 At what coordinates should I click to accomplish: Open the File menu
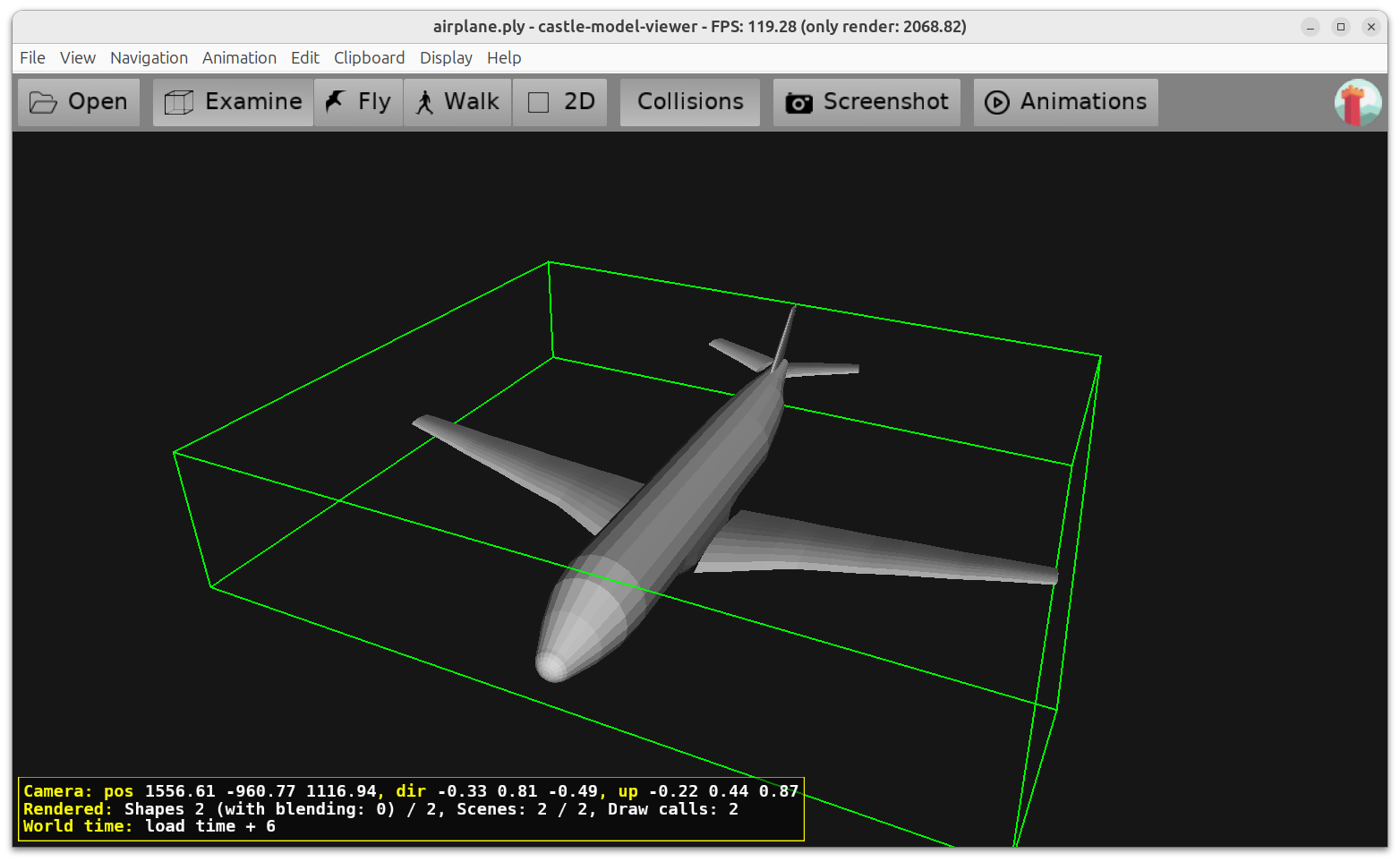(32, 58)
